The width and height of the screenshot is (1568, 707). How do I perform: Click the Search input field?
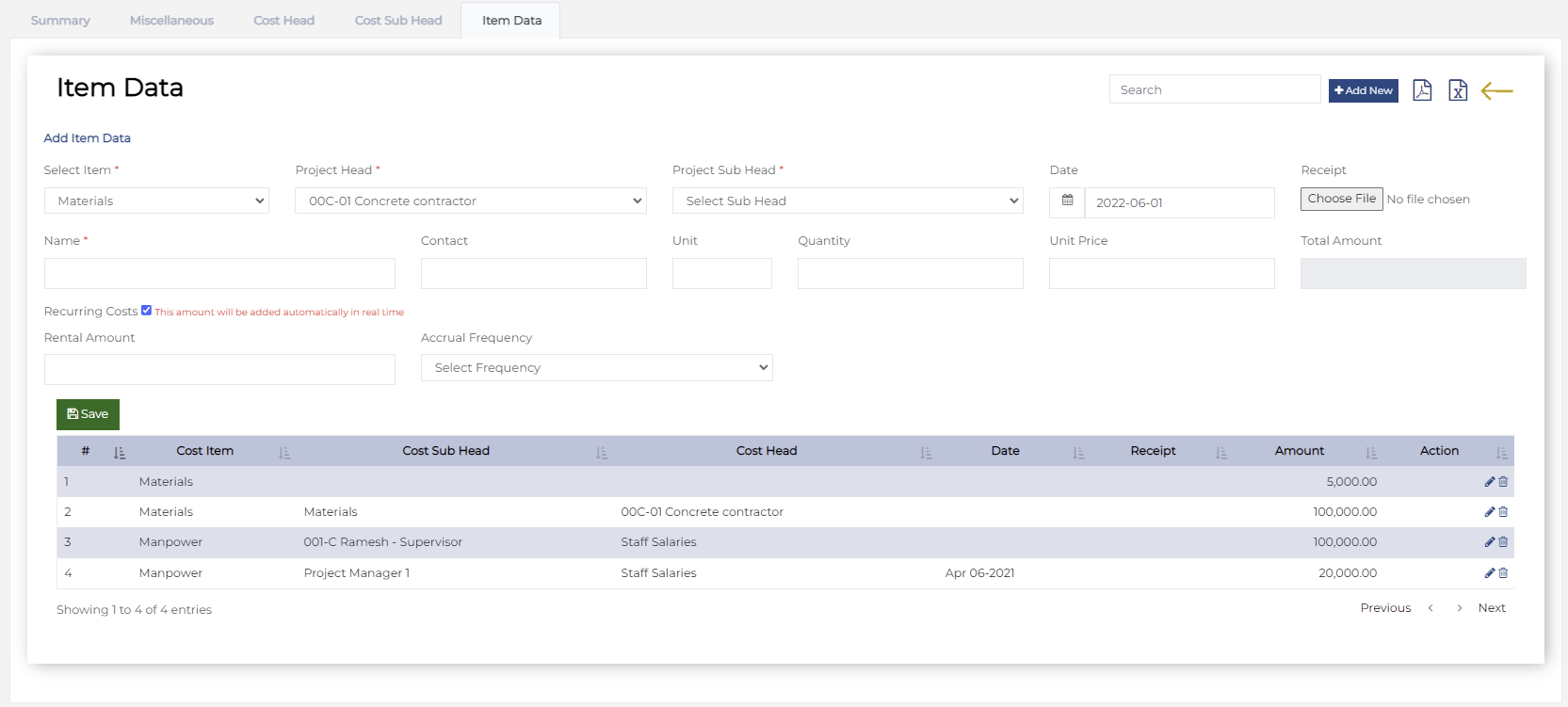click(x=1215, y=89)
